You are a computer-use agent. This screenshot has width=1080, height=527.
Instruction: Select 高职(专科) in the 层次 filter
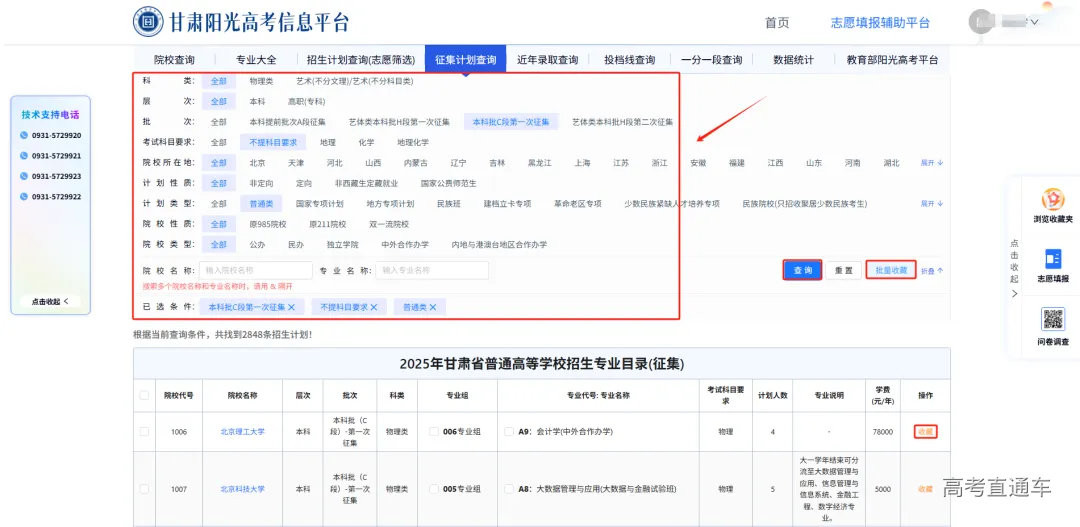pos(306,101)
